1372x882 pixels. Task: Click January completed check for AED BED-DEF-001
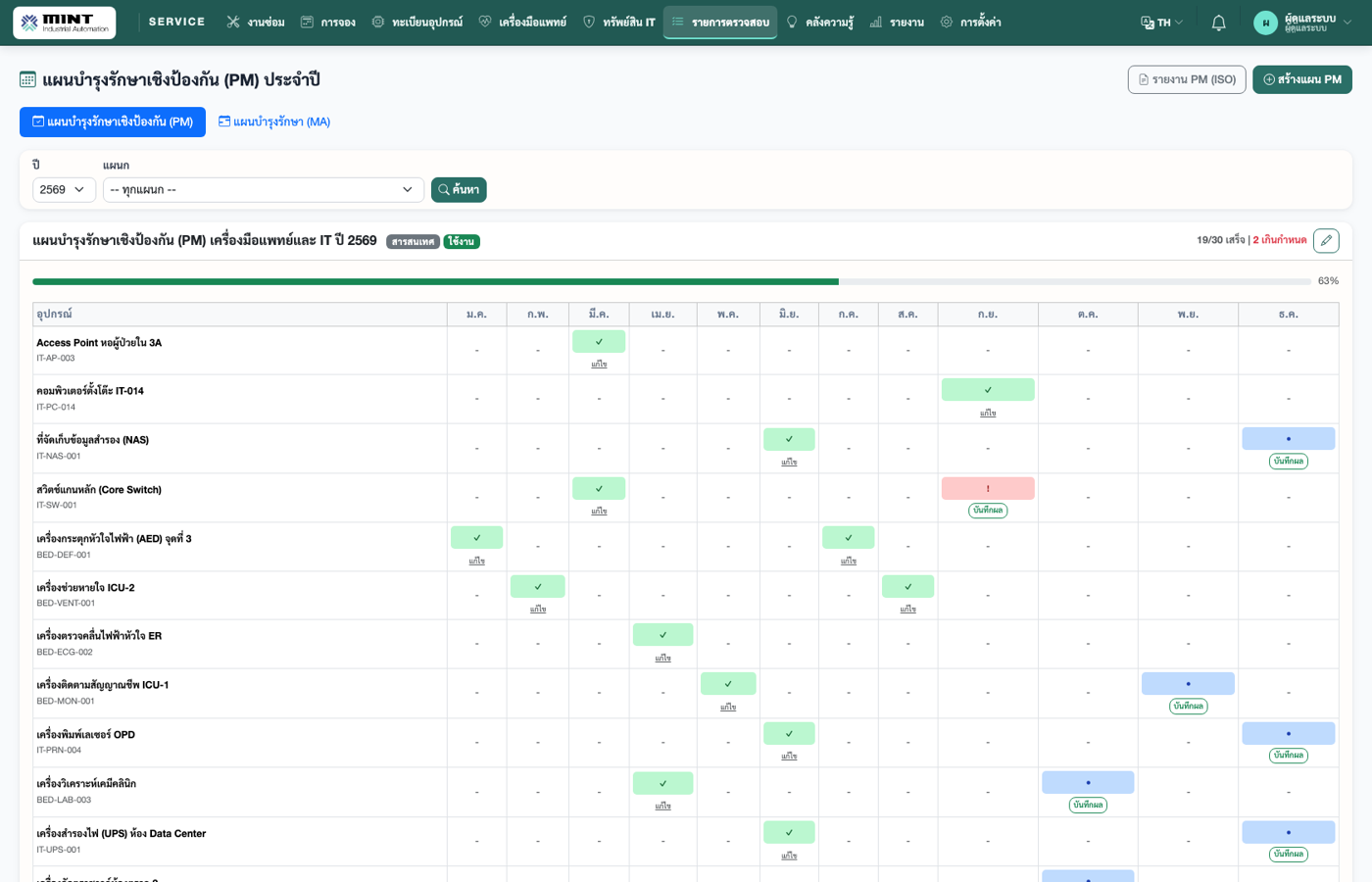coord(476,537)
